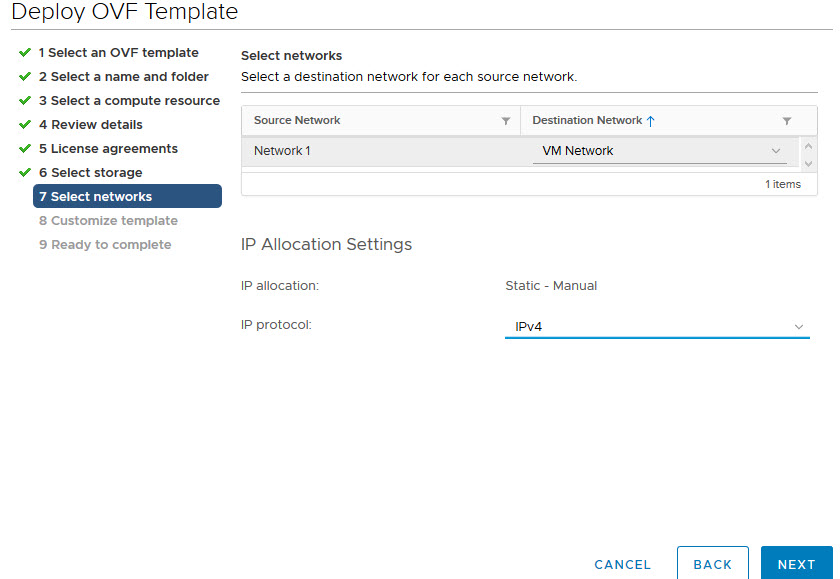Screen dimensions: 840x579
Task: Click step 9 Ready to complete
Action: pyautogui.click(x=105, y=245)
